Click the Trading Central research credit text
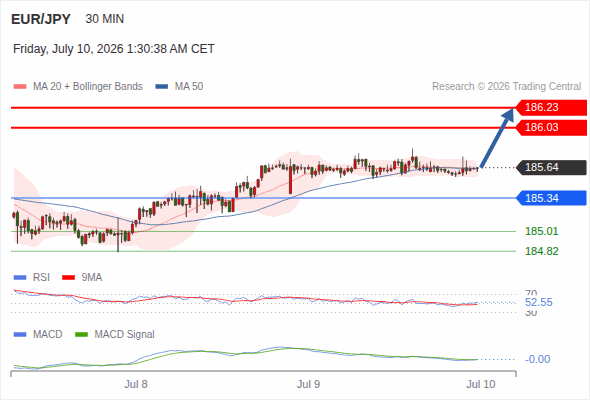The width and height of the screenshot is (590, 400). [506, 87]
